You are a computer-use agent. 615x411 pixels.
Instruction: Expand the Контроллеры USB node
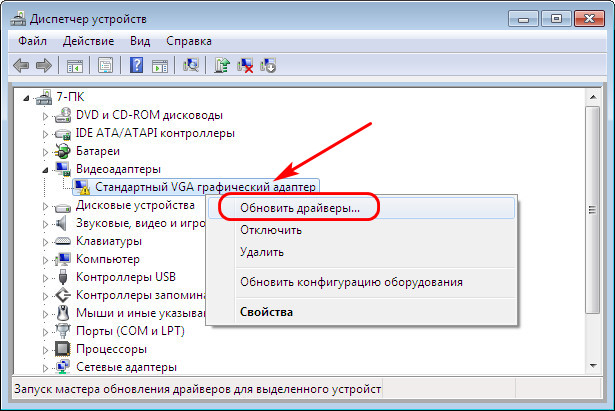[45, 278]
